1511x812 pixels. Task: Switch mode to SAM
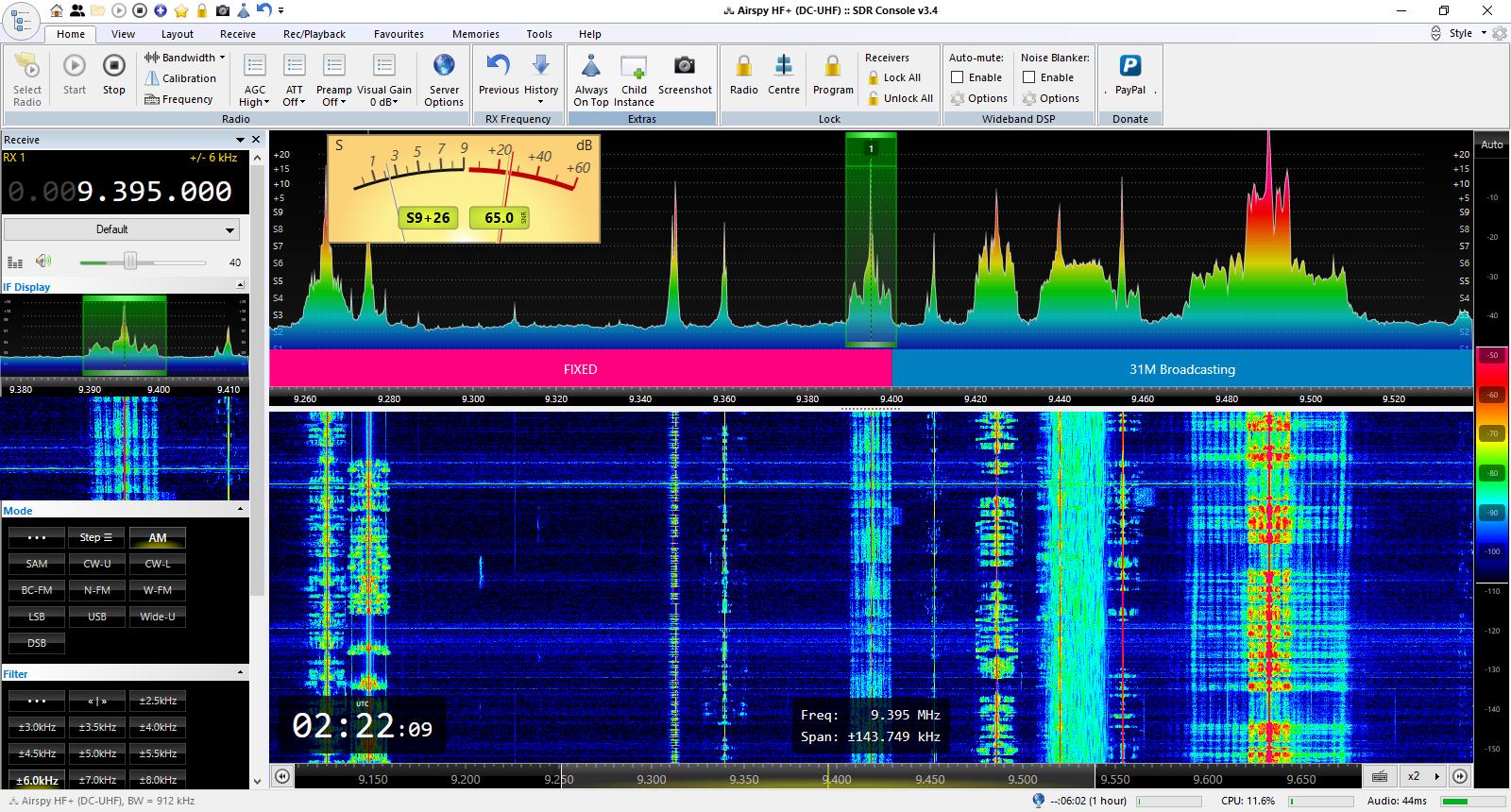pyautogui.click(x=37, y=564)
